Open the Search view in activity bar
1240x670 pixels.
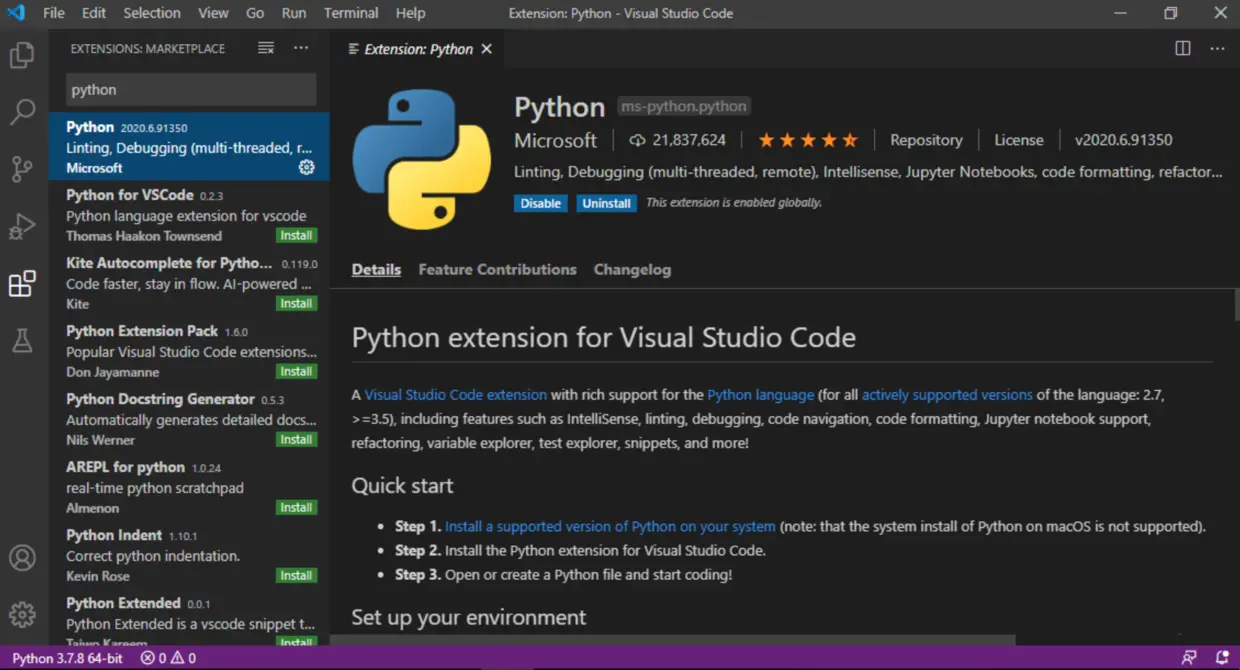coord(22,112)
